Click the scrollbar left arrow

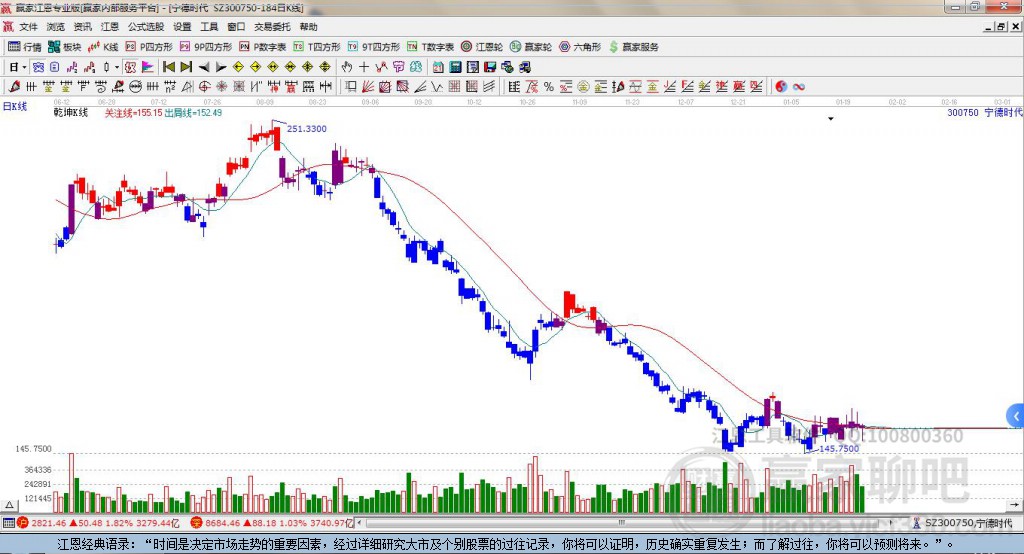pyautogui.click(x=360, y=523)
